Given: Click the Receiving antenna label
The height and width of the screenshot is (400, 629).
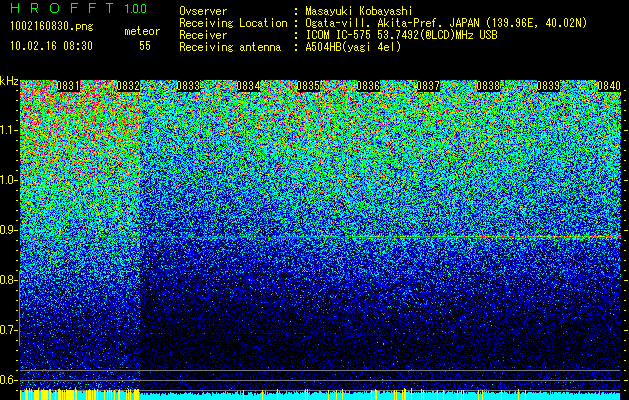Looking at the screenshot, I should (230, 47).
